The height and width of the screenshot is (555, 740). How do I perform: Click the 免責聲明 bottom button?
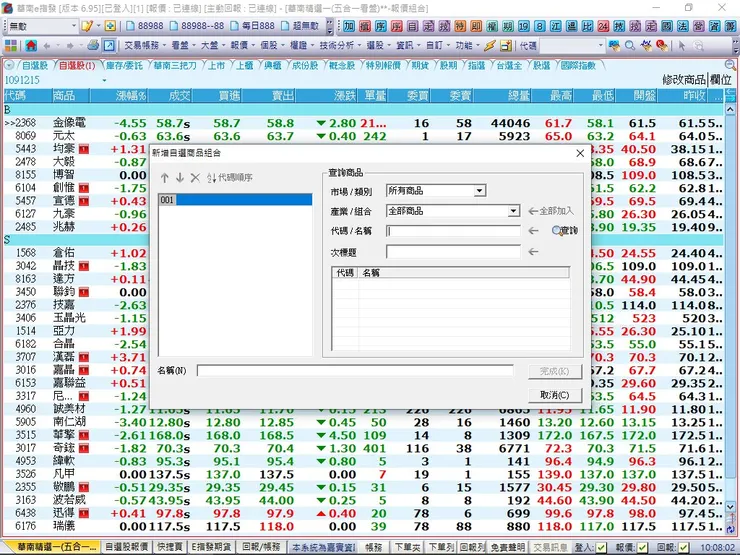tap(507, 547)
